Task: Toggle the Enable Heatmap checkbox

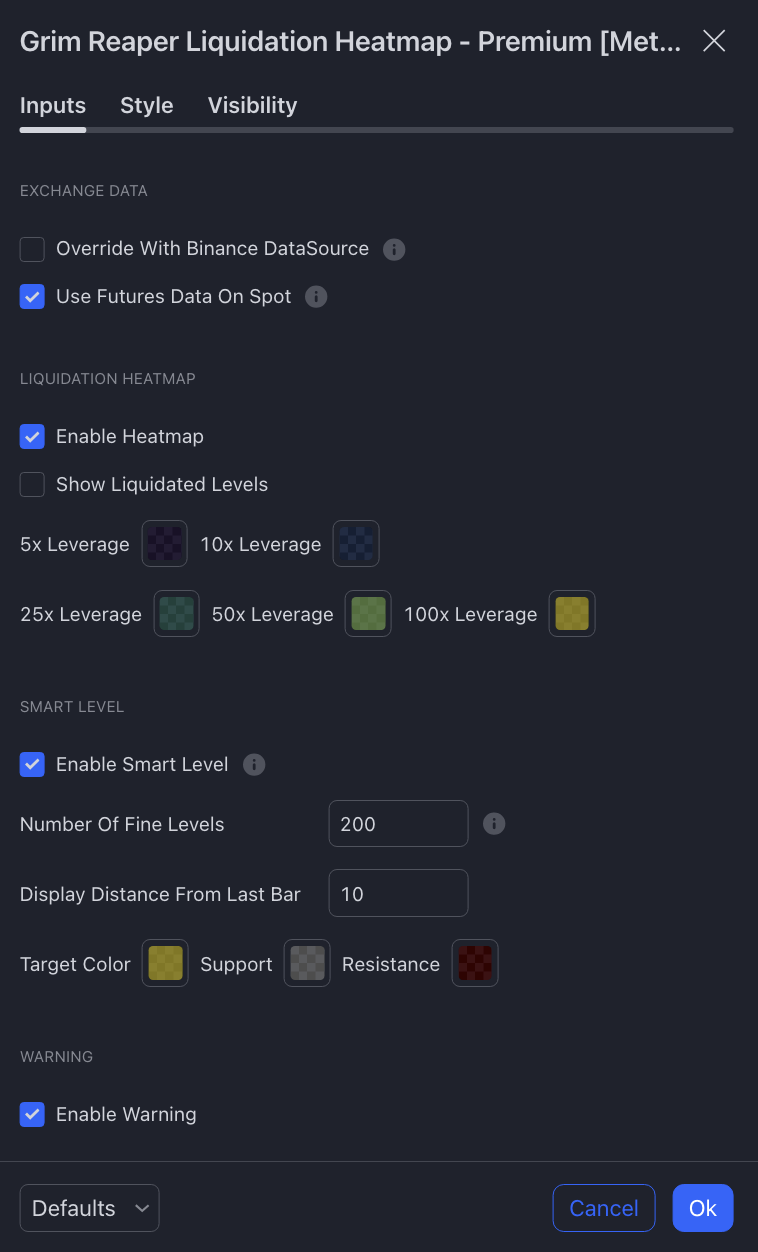Action: coord(33,437)
